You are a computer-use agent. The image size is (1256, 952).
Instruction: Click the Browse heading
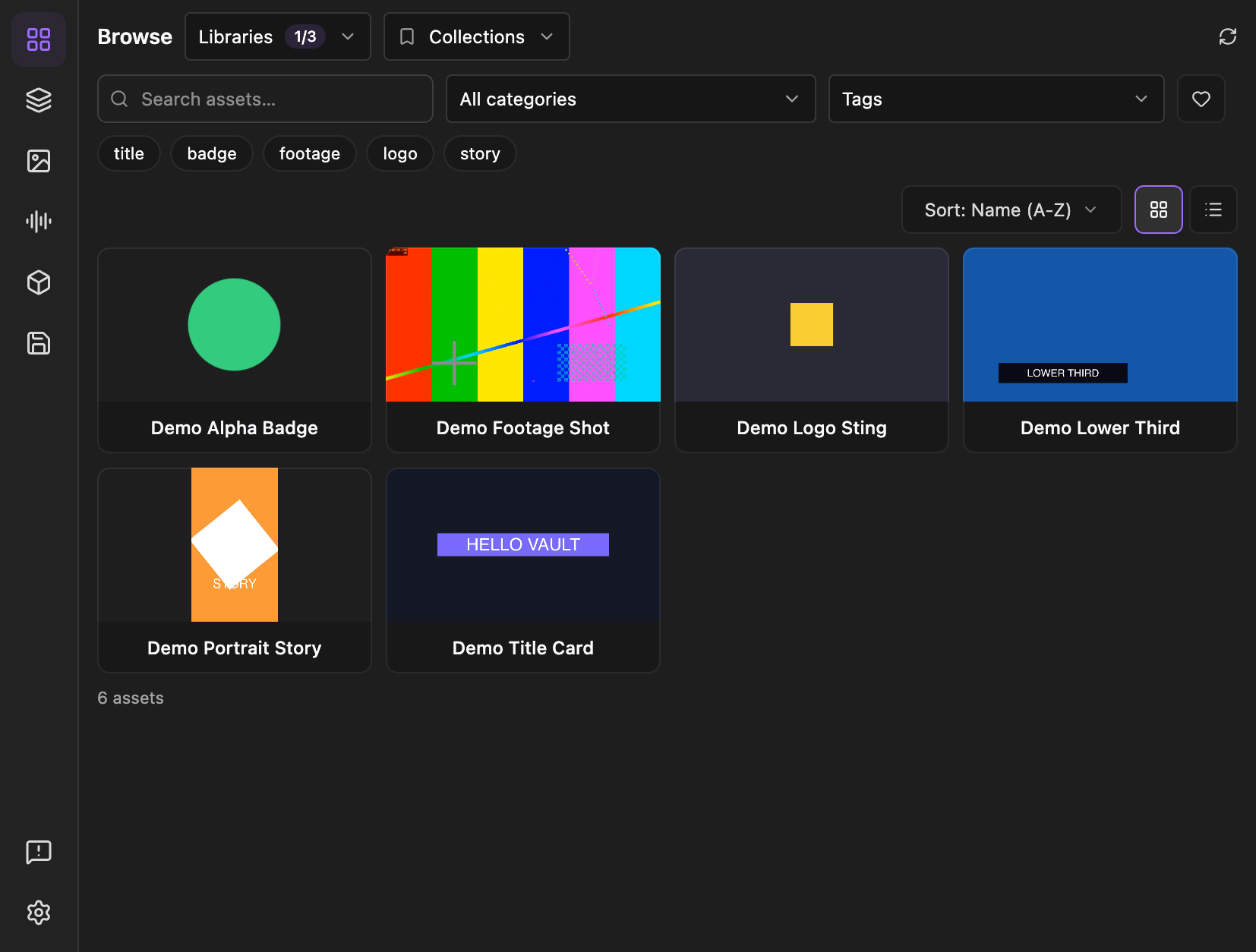135,36
